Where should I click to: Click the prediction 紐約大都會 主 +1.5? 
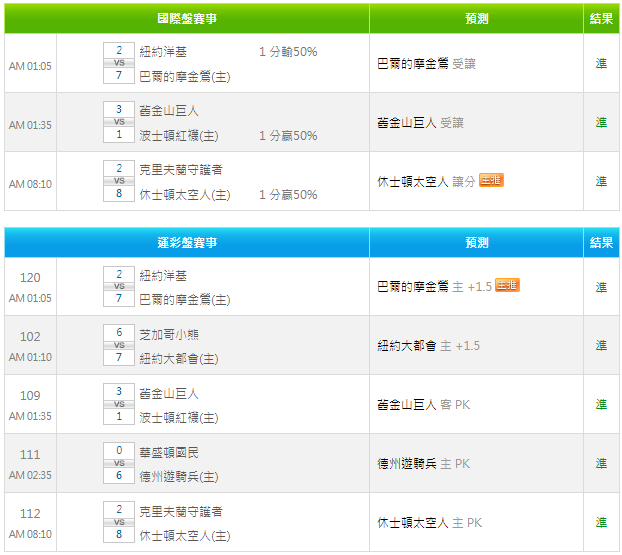tap(428, 346)
